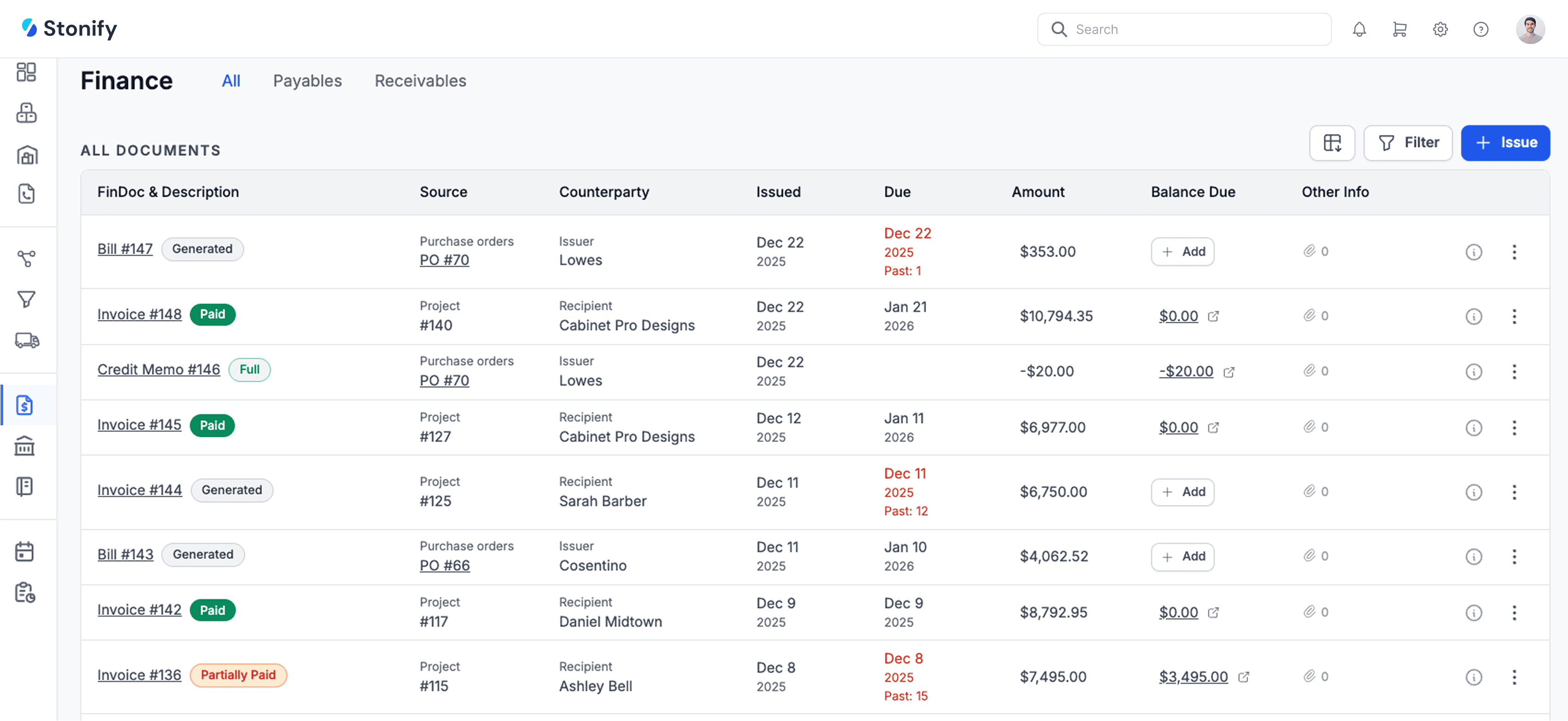Open info icon for Bill #147
The image size is (1568, 721).
point(1473,252)
